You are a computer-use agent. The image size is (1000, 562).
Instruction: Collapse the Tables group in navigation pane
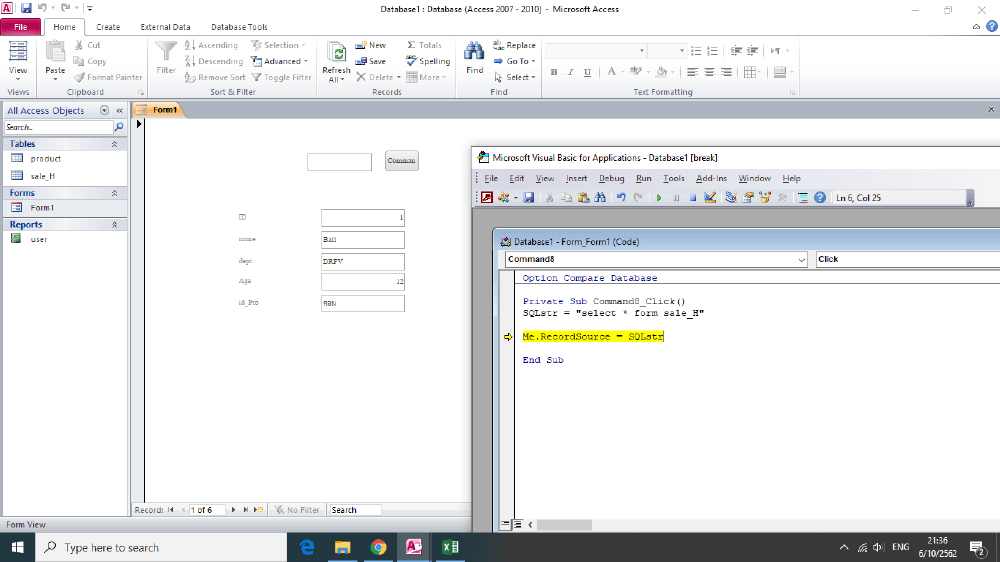click(114, 144)
